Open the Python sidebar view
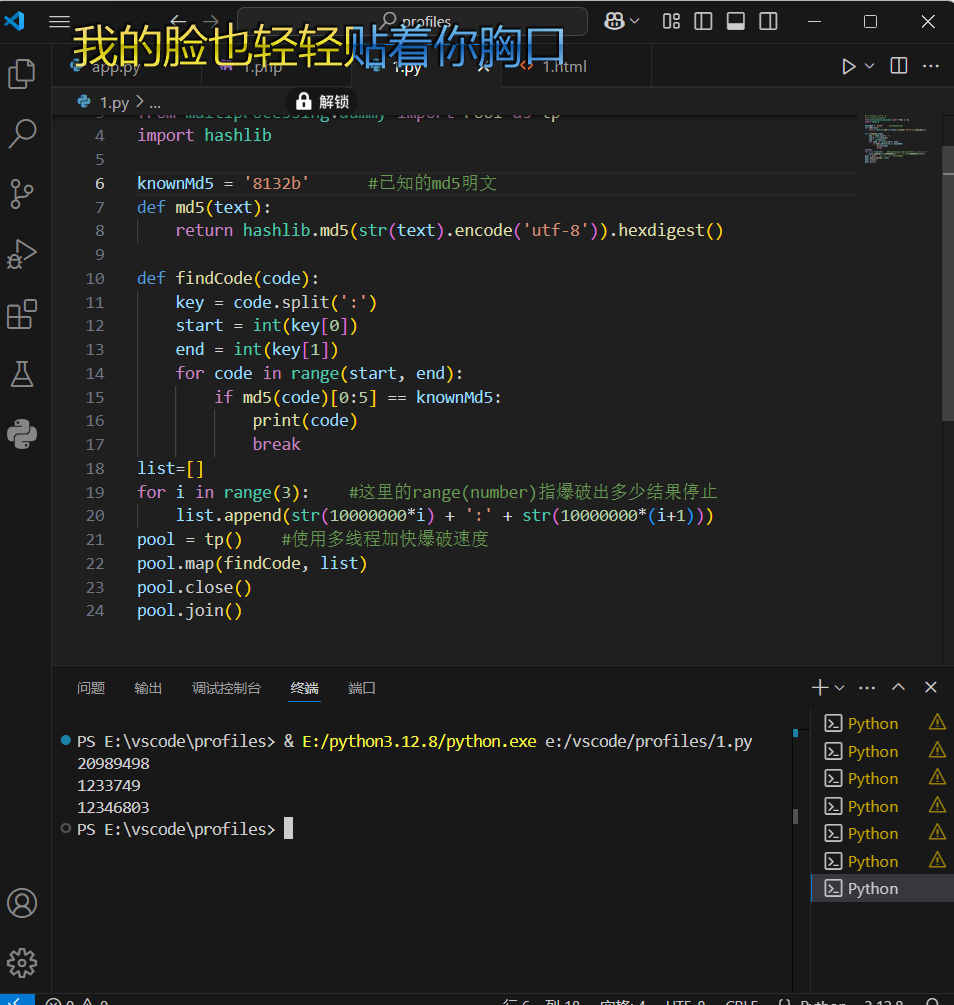The height and width of the screenshot is (1005, 954). [x=22, y=434]
